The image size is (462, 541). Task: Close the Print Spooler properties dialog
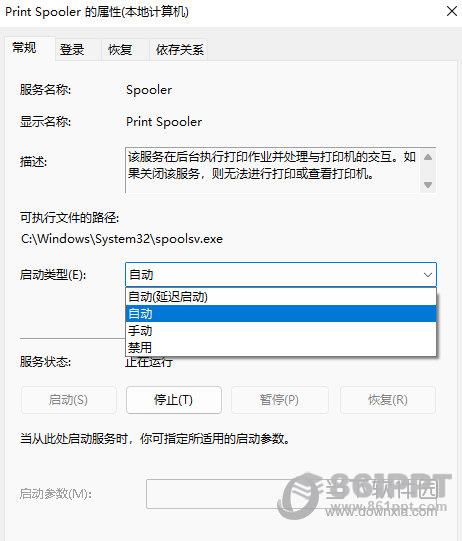452,11
